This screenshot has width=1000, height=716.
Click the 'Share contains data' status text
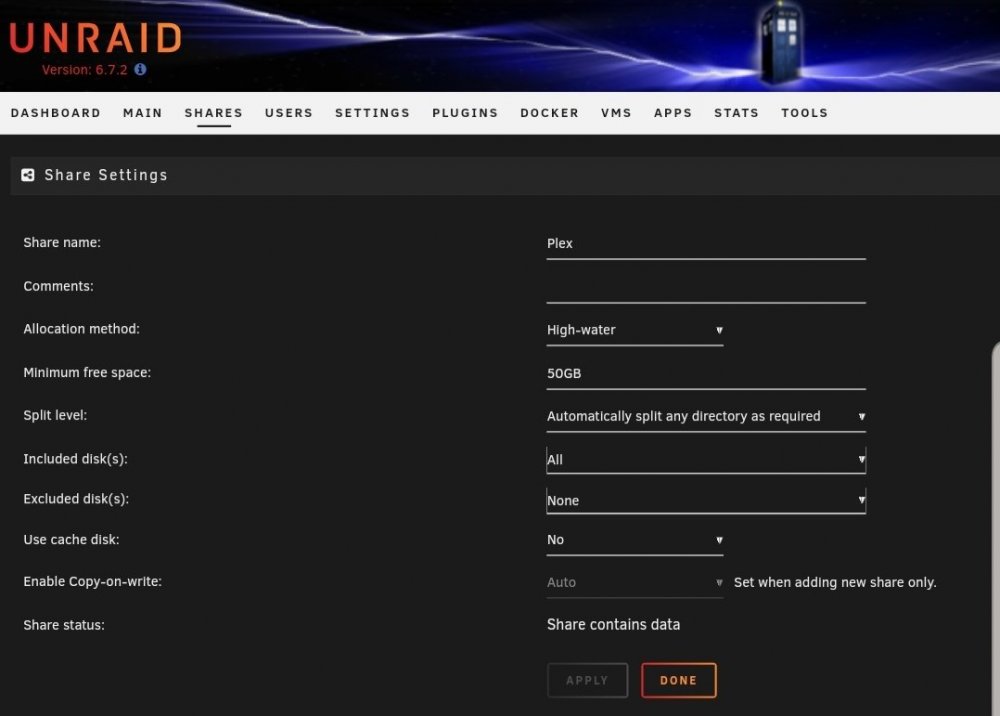pyautogui.click(x=614, y=625)
